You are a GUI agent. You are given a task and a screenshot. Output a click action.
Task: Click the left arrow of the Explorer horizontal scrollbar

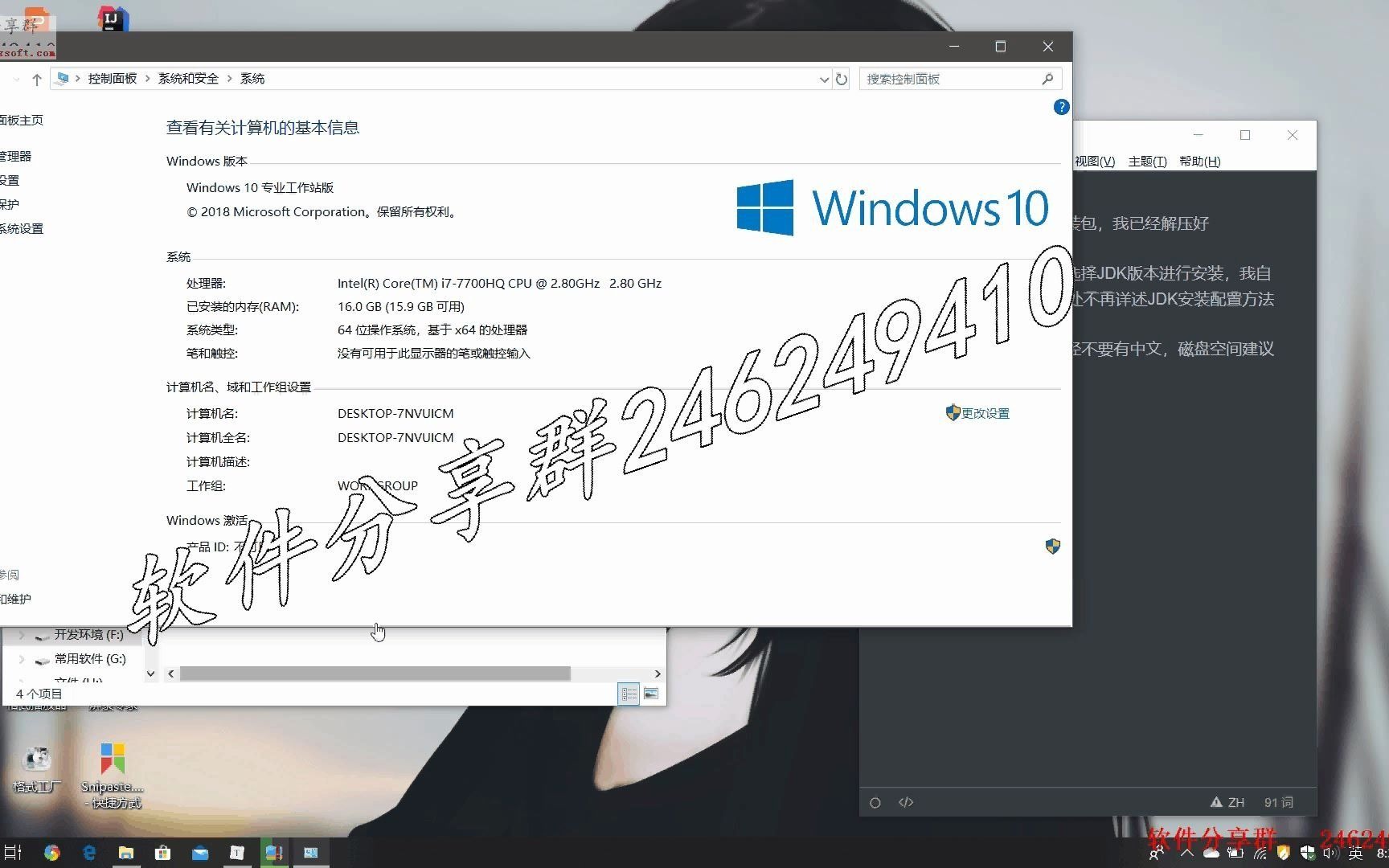[x=171, y=674]
